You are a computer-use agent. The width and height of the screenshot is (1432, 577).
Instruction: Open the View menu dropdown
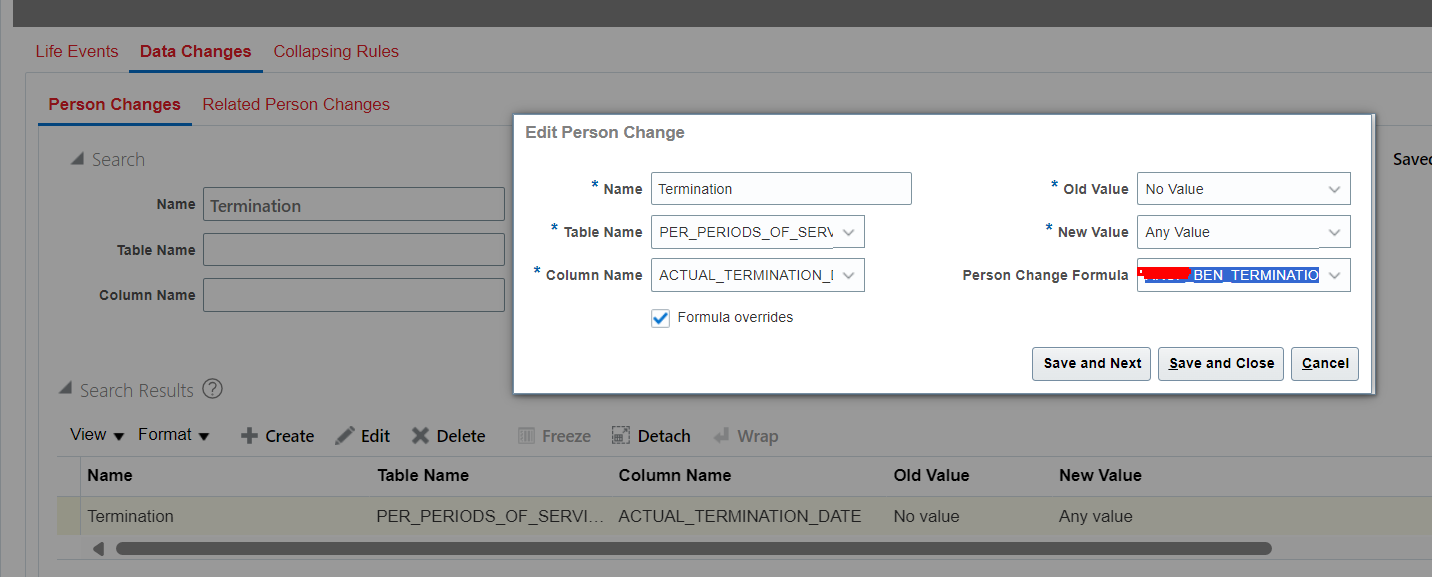click(97, 435)
